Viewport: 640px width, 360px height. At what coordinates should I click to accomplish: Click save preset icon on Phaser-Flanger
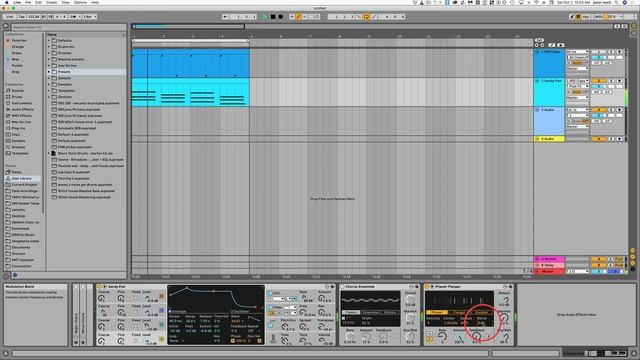click(510, 287)
